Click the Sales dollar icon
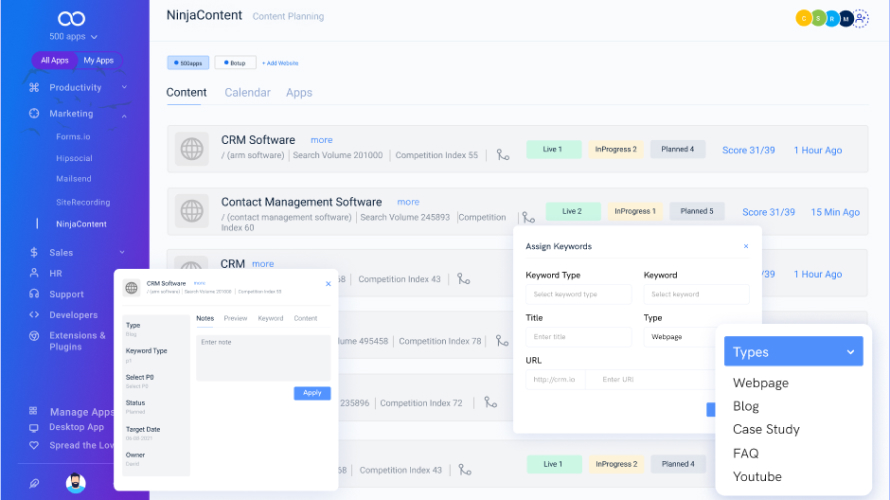 (x=34, y=253)
